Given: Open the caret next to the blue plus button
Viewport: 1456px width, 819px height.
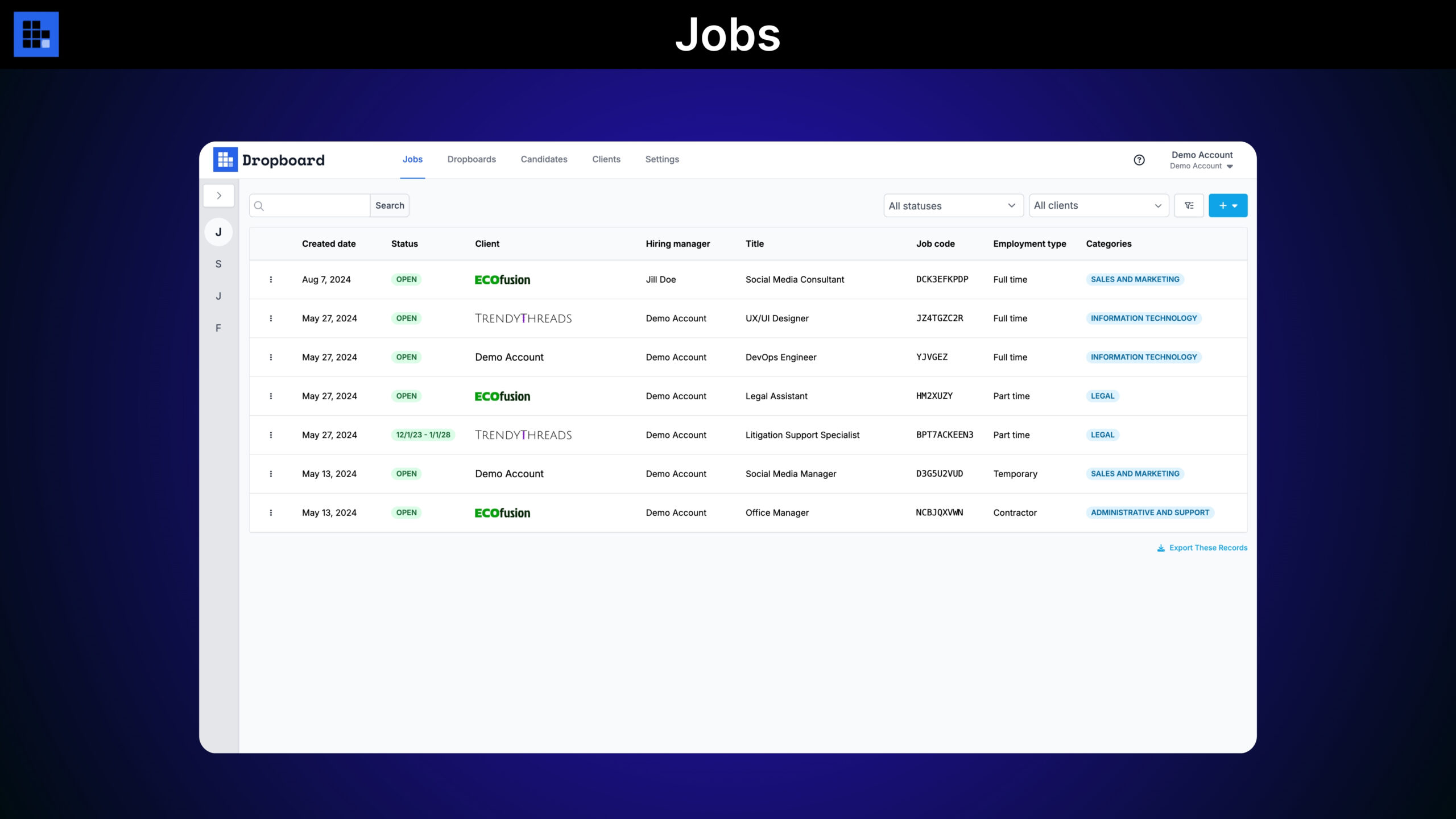Looking at the screenshot, I should pyautogui.click(x=1235, y=205).
